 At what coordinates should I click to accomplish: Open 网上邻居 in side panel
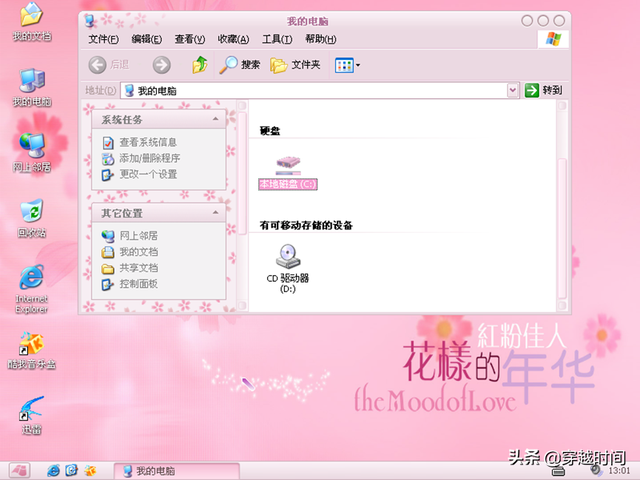tap(138, 236)
